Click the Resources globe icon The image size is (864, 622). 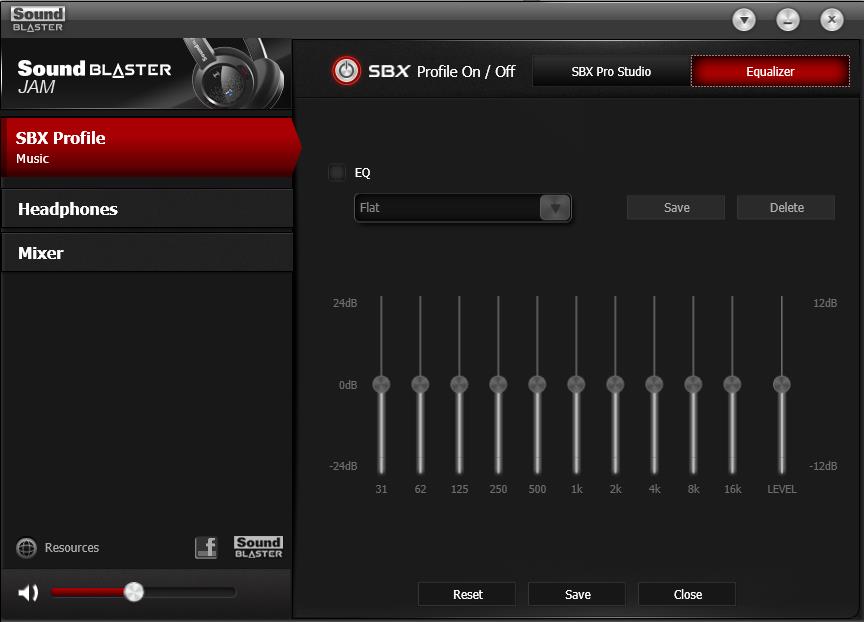pyautogui.click(x=27, y=548)
